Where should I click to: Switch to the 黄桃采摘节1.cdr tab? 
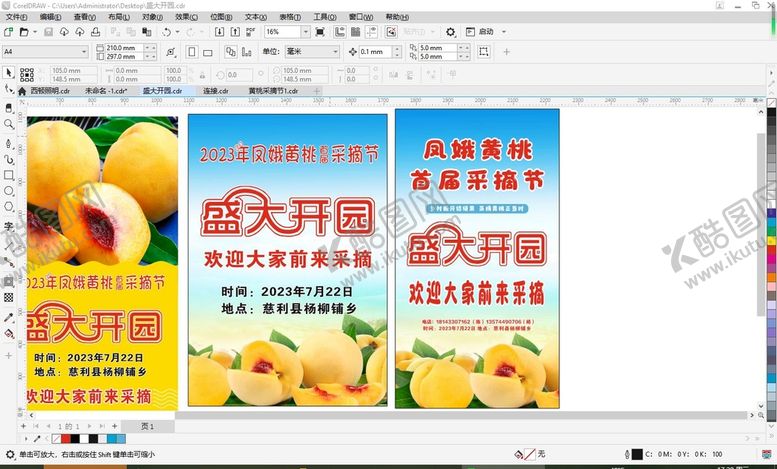coord(274,91)
